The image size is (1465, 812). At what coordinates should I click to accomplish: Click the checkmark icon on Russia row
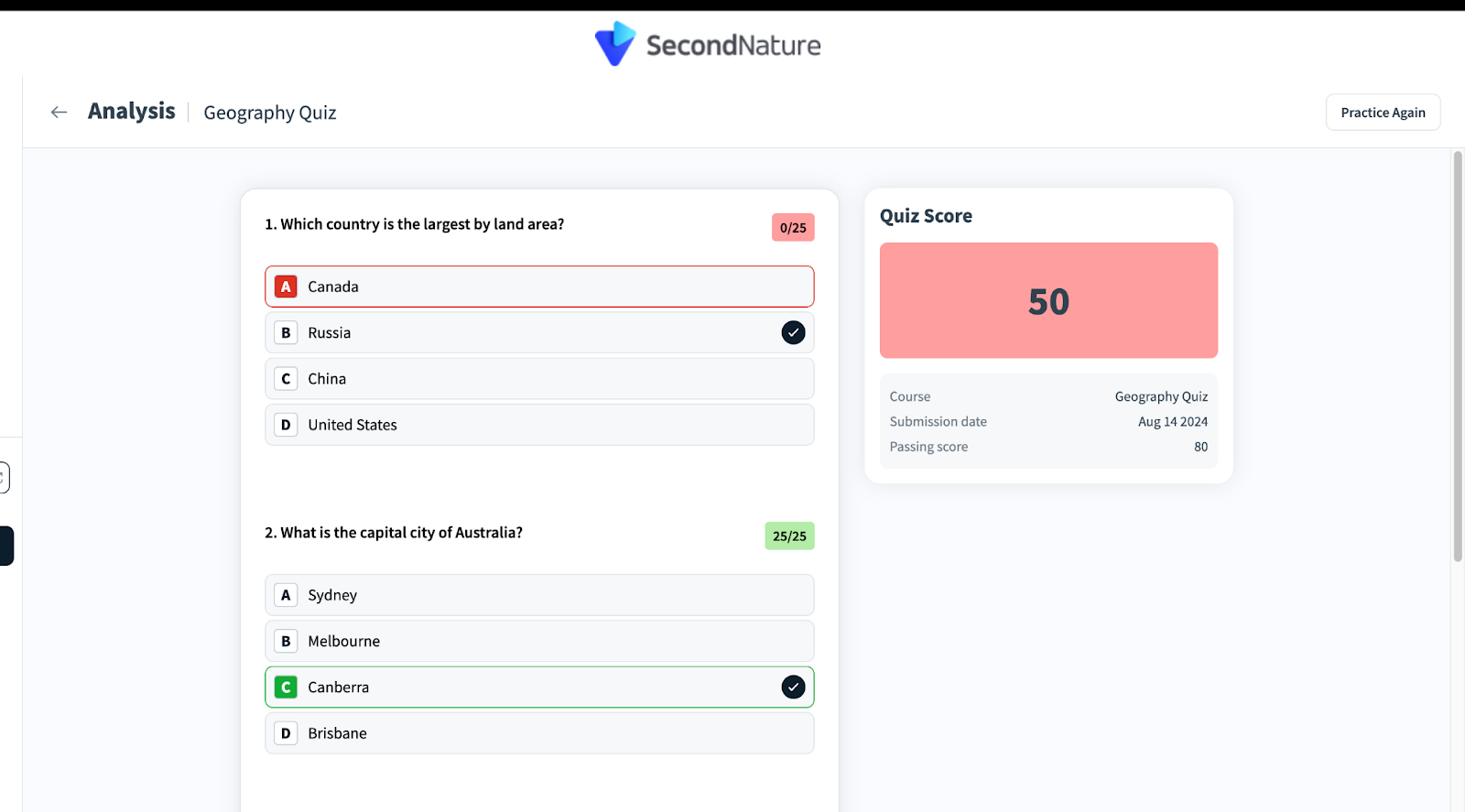click(x=793, y=332)
